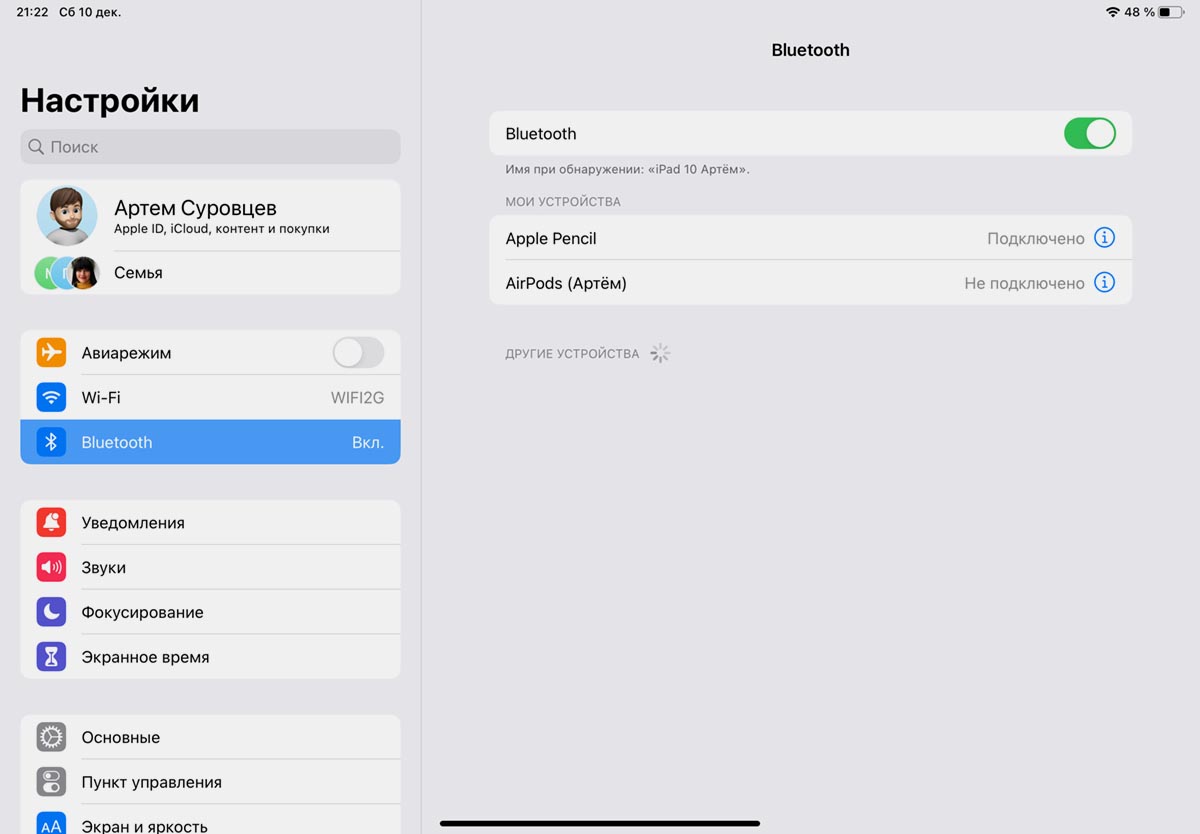Turn off the Bluetooth switch
The image size is (1200, 834).
1089,133
